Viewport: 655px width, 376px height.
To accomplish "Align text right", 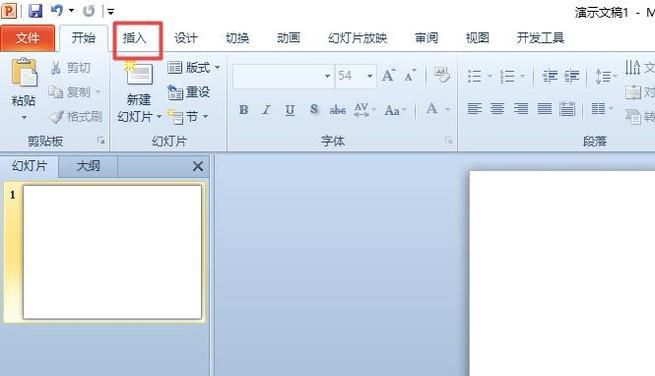I will point(520,109).
